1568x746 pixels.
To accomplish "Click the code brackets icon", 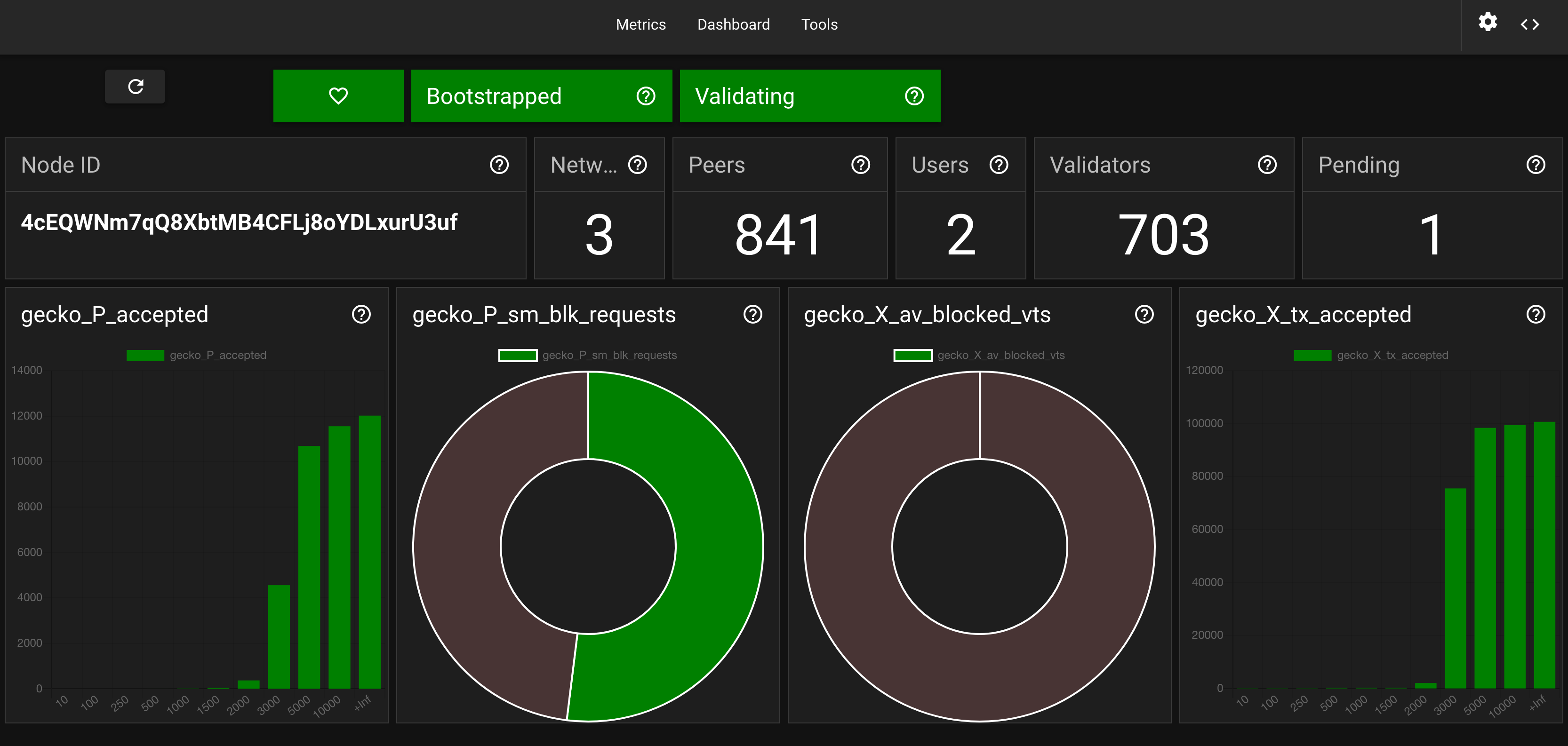I will [x=1530, y=24].
